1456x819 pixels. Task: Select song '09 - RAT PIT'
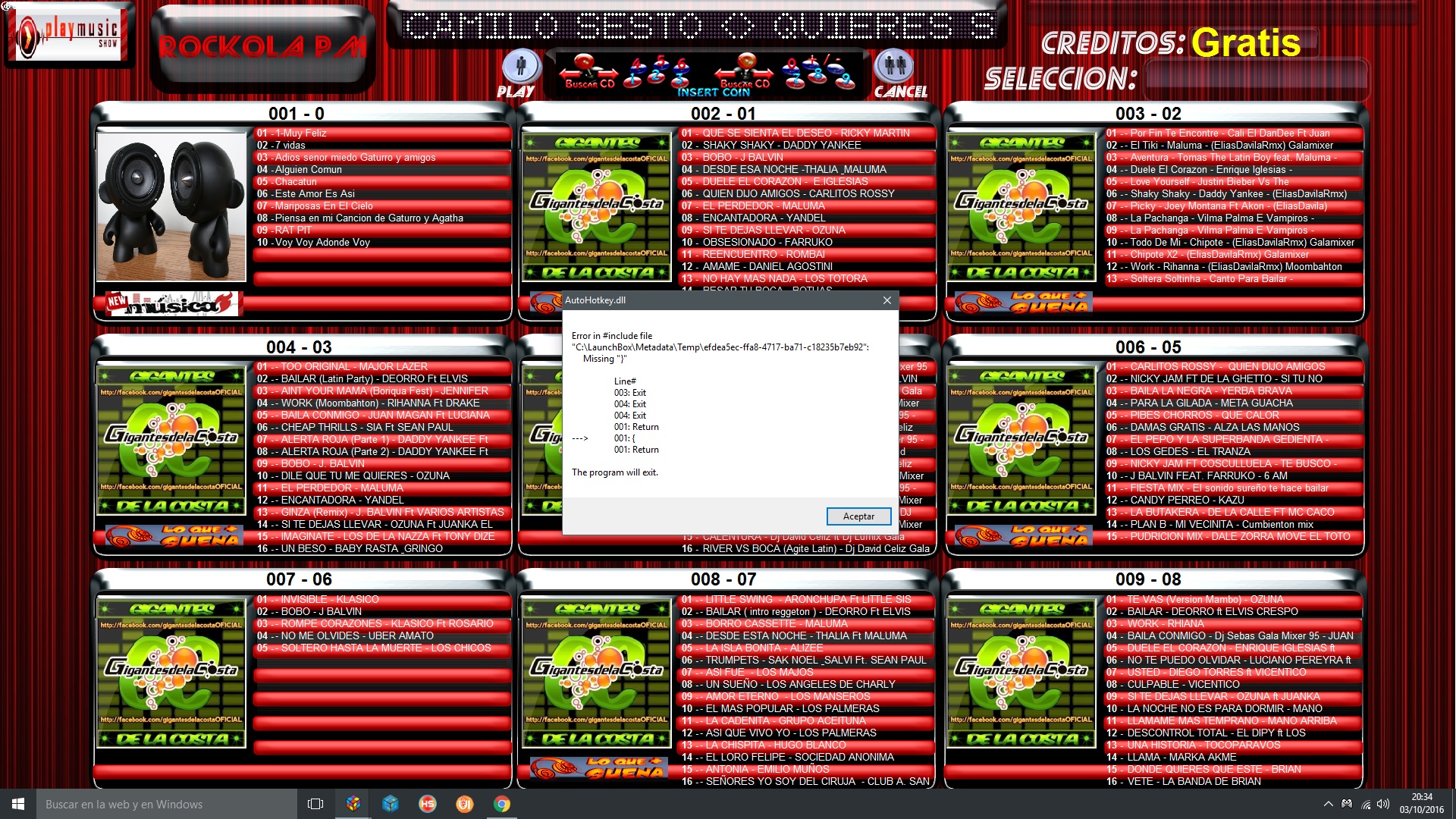382,230
